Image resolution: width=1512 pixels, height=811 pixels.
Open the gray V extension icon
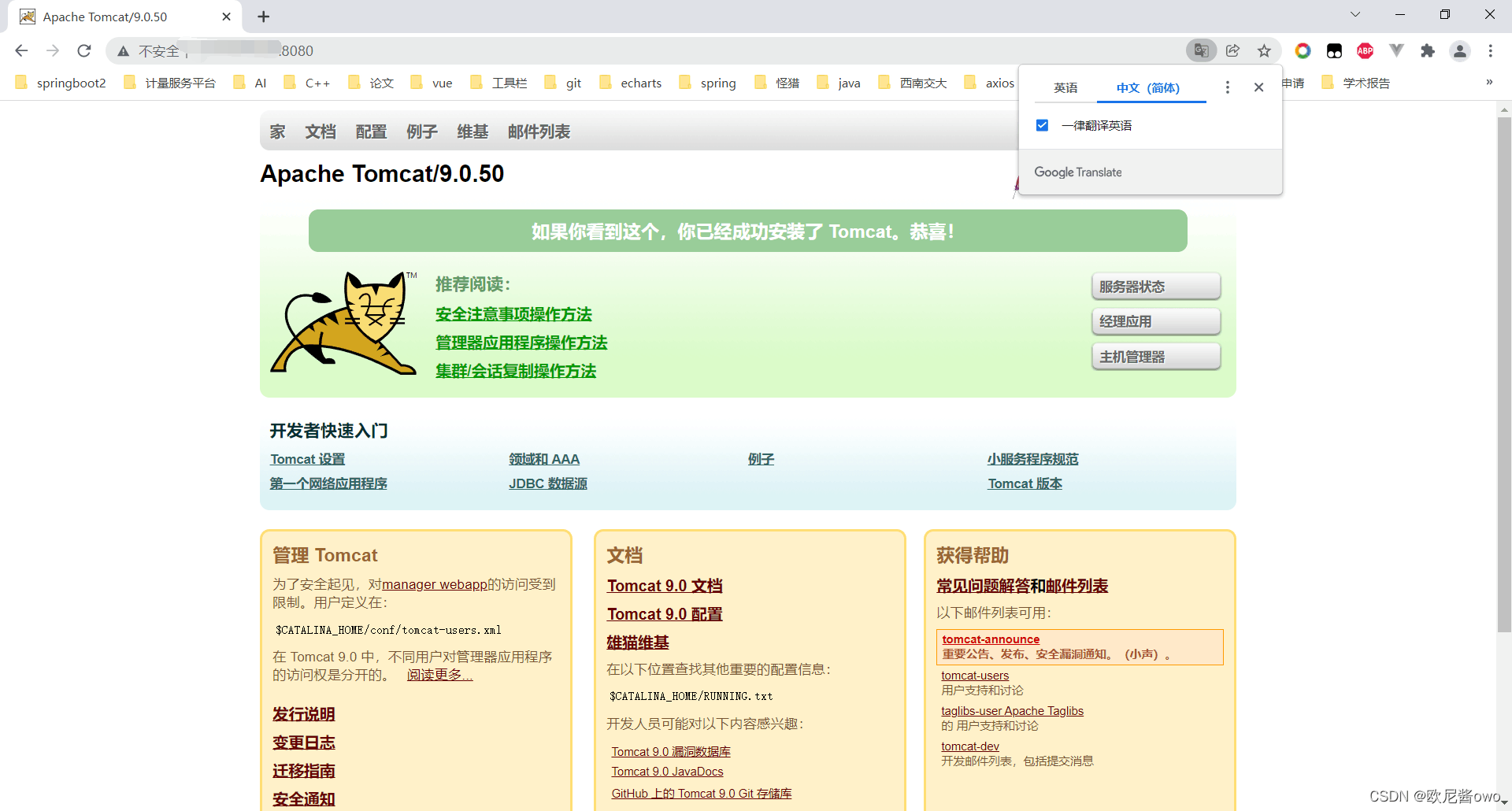tap(1396, 51)
